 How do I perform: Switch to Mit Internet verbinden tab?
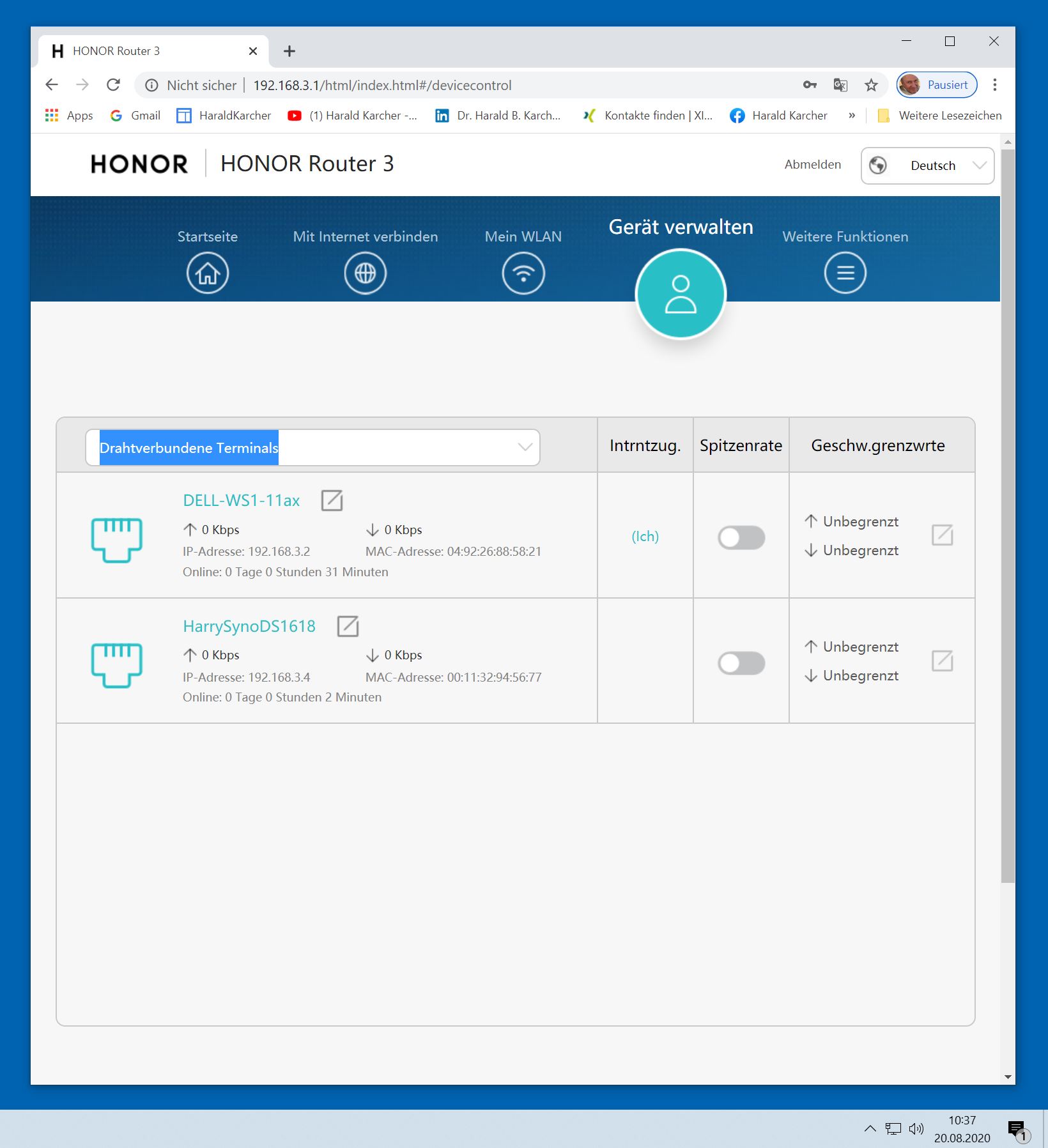coord(366,236)
